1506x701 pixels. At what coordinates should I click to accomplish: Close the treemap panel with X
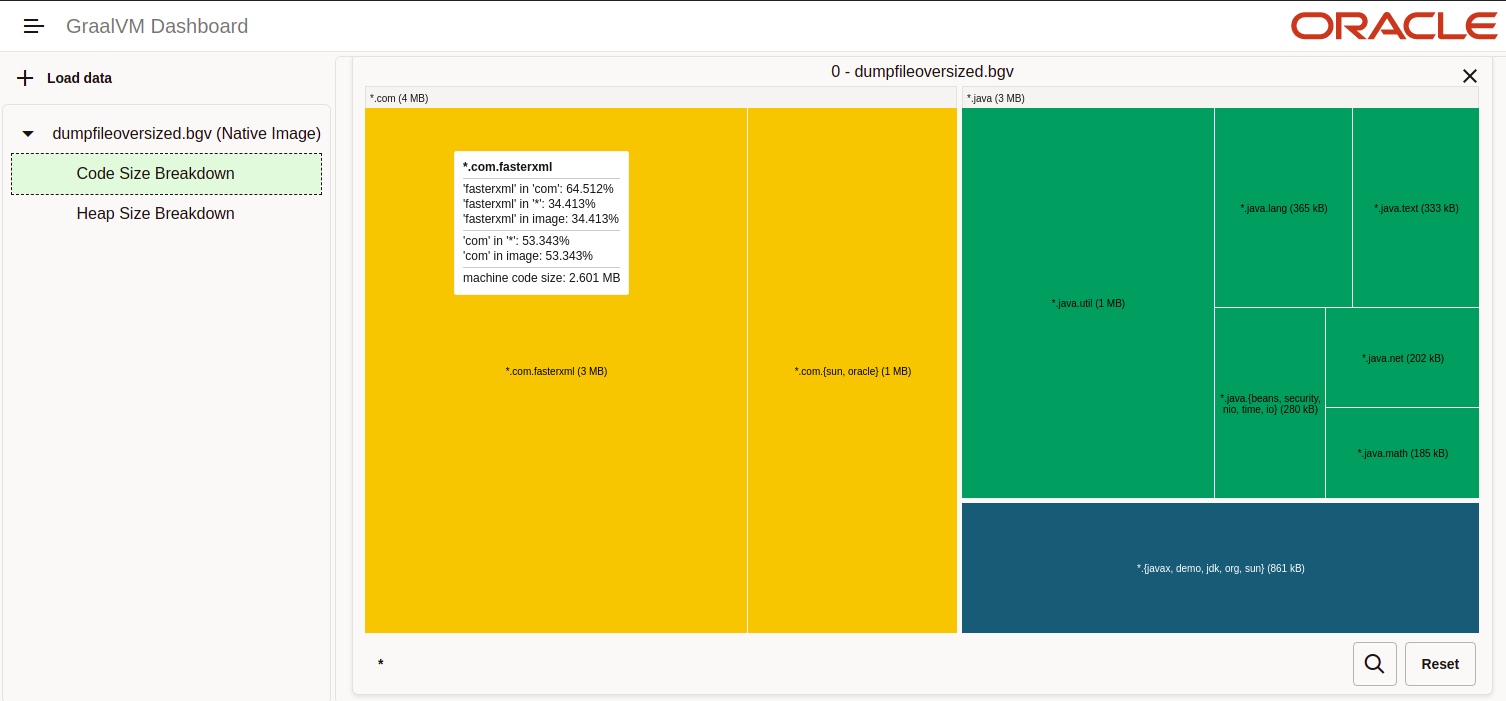pyautogui.click(x=1469, y=76)
